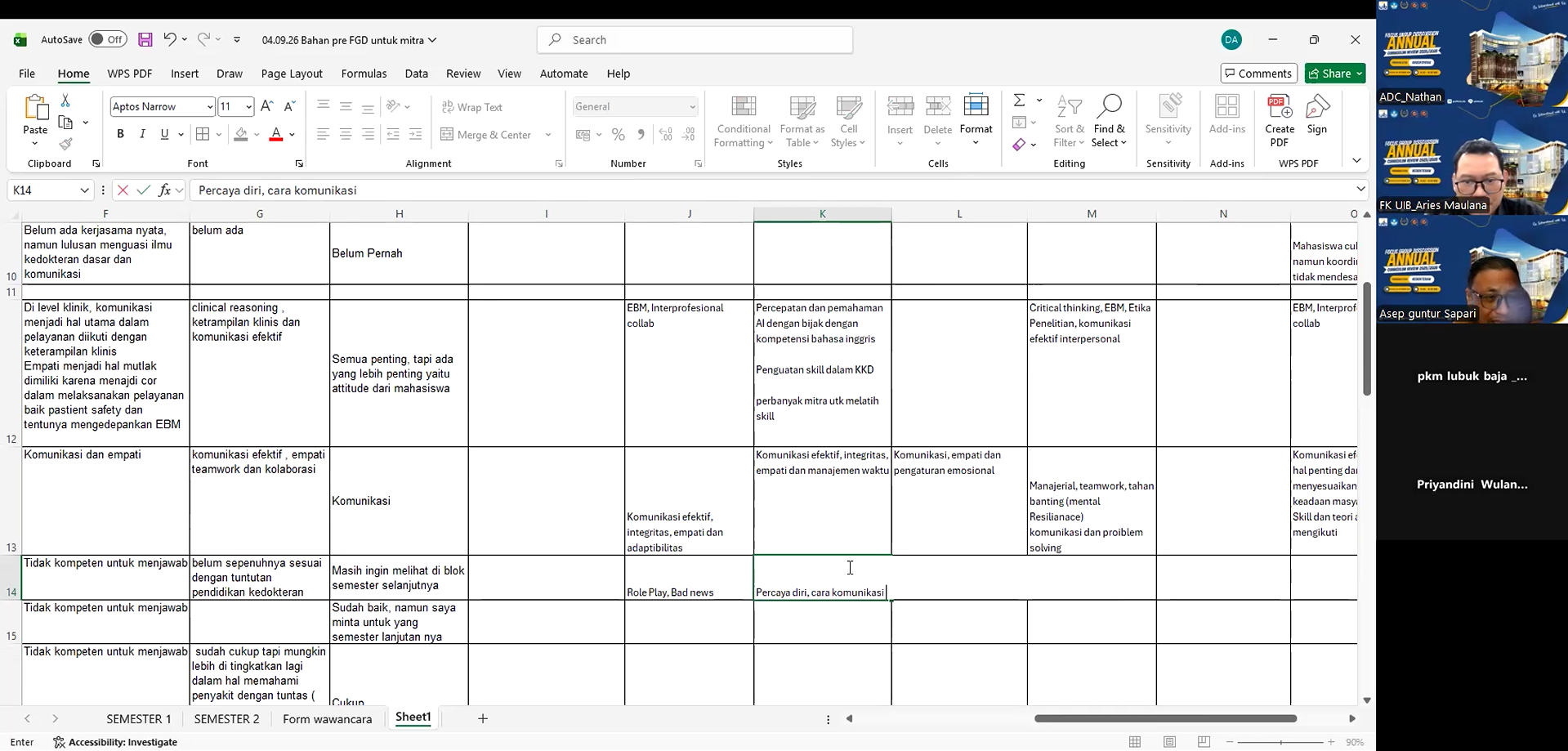Click the Format Painter brush icon

tap(65, 144)
